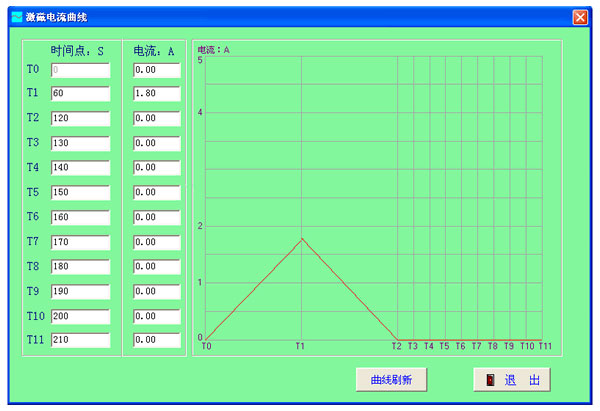Click the T3 time field showing 130
The image size is (600, 411).
(x=79, y=143)
